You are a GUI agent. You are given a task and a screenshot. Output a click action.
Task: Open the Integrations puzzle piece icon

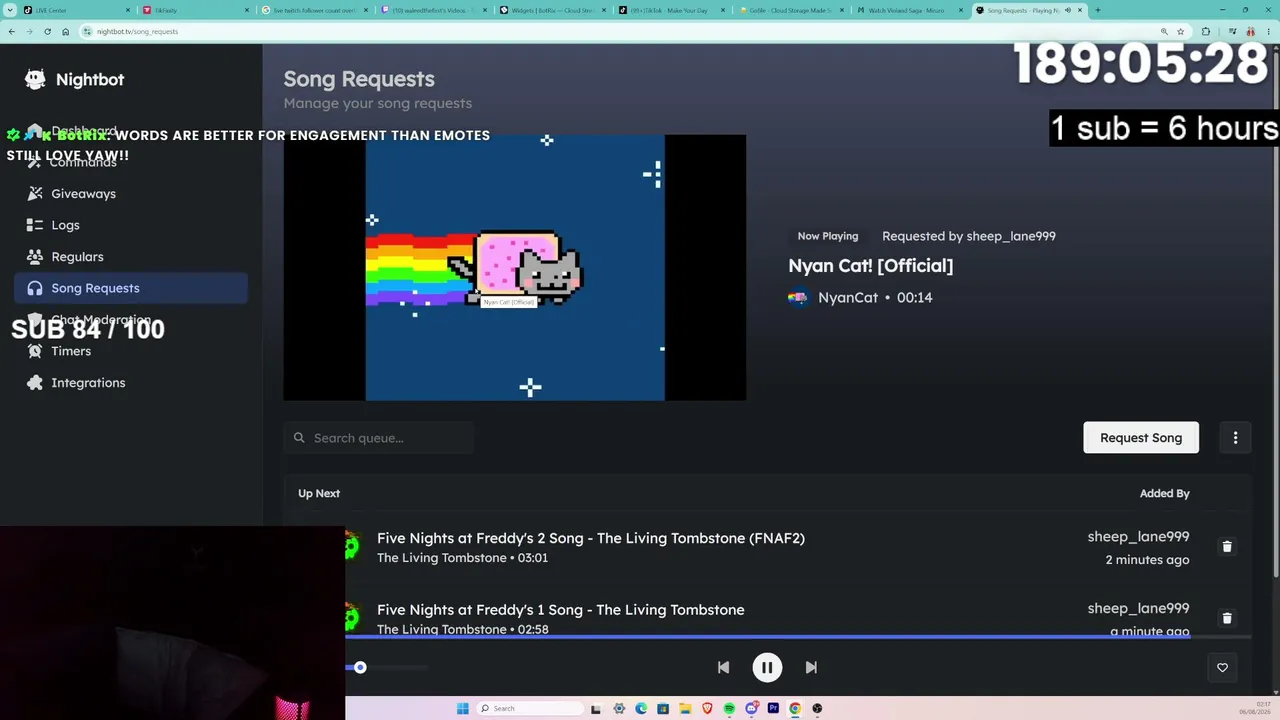pyautogui.click(x=35, y=383)
